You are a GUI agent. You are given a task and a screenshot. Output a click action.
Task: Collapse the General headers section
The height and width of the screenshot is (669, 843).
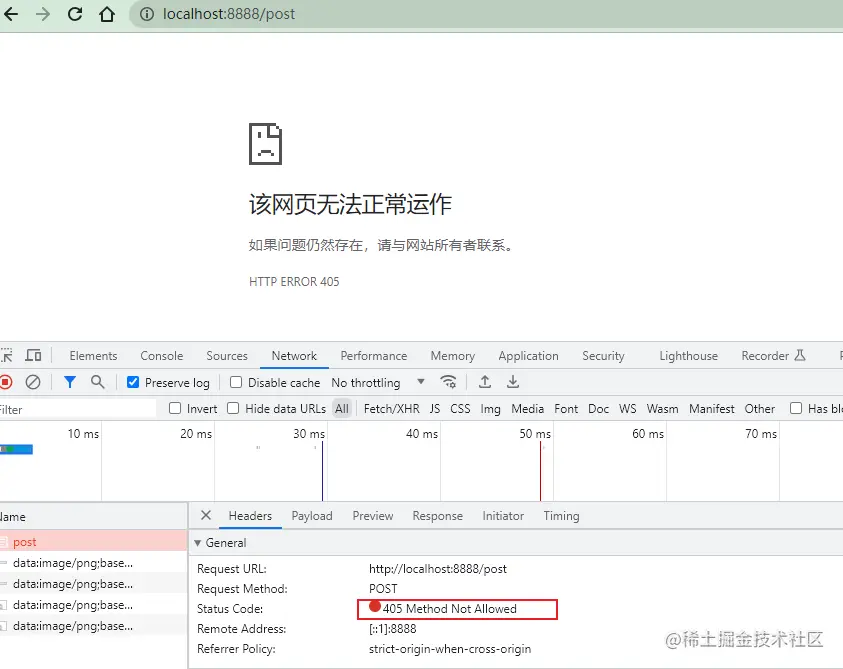197,543
